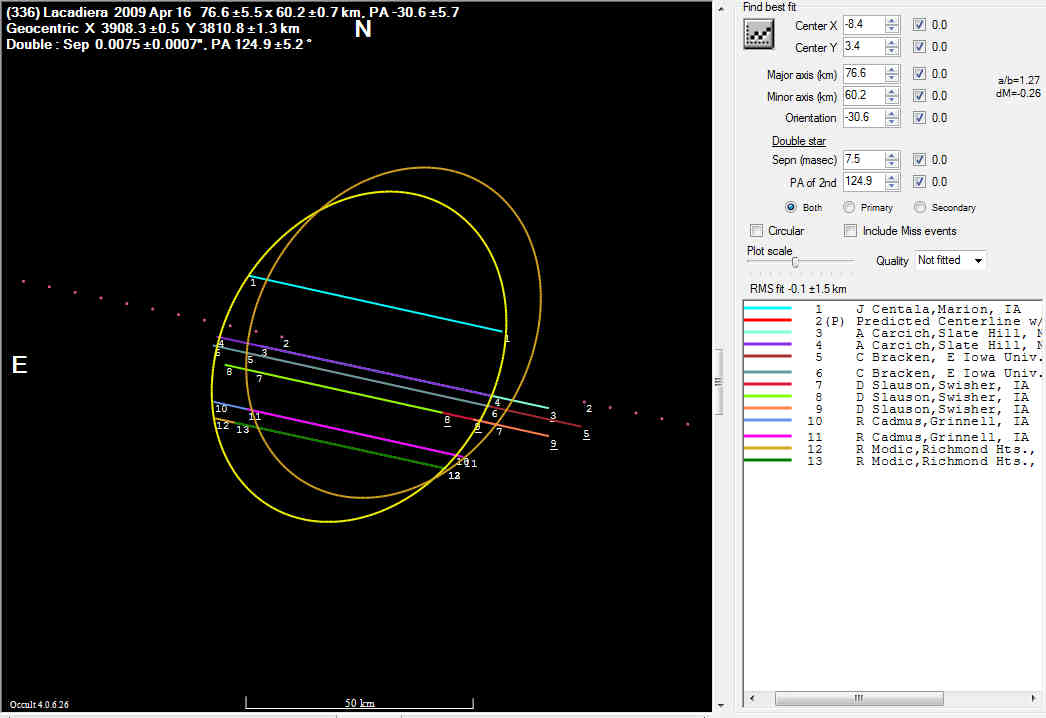
Task: Click into the Center Y value field
Action: tap(862, 47)
